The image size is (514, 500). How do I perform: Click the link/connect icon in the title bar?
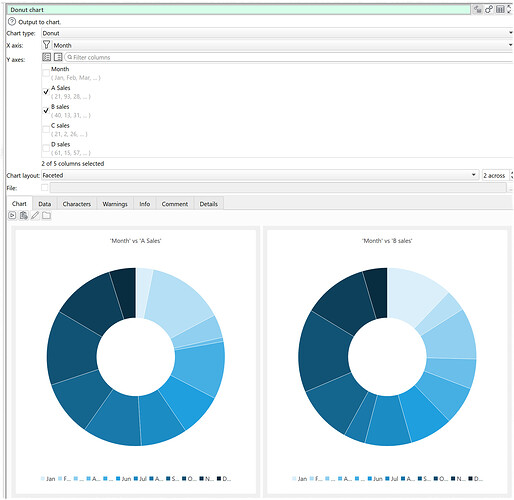[489, 9]
